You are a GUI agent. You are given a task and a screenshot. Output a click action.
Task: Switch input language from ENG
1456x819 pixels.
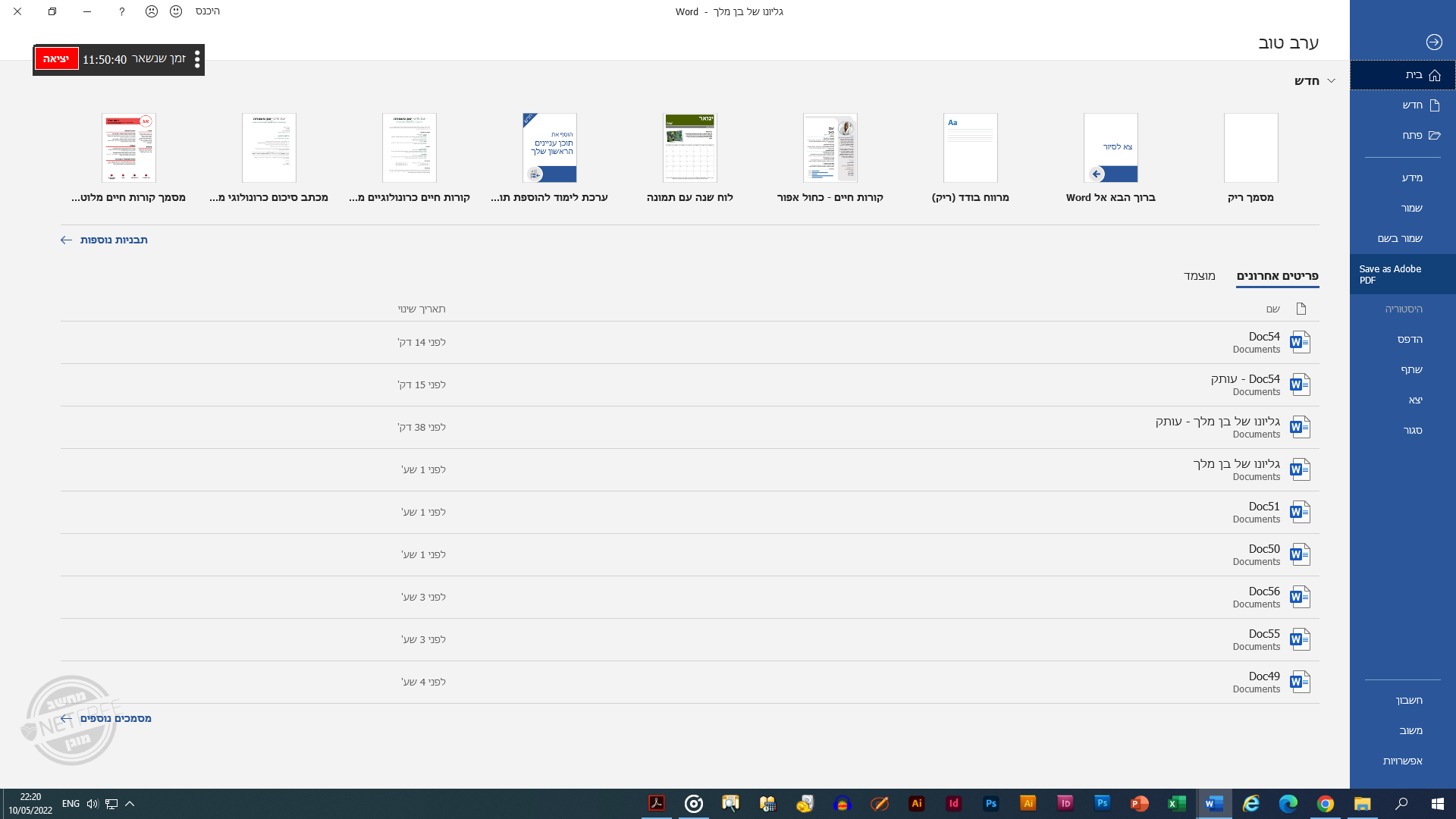click(x=71, y=804)
